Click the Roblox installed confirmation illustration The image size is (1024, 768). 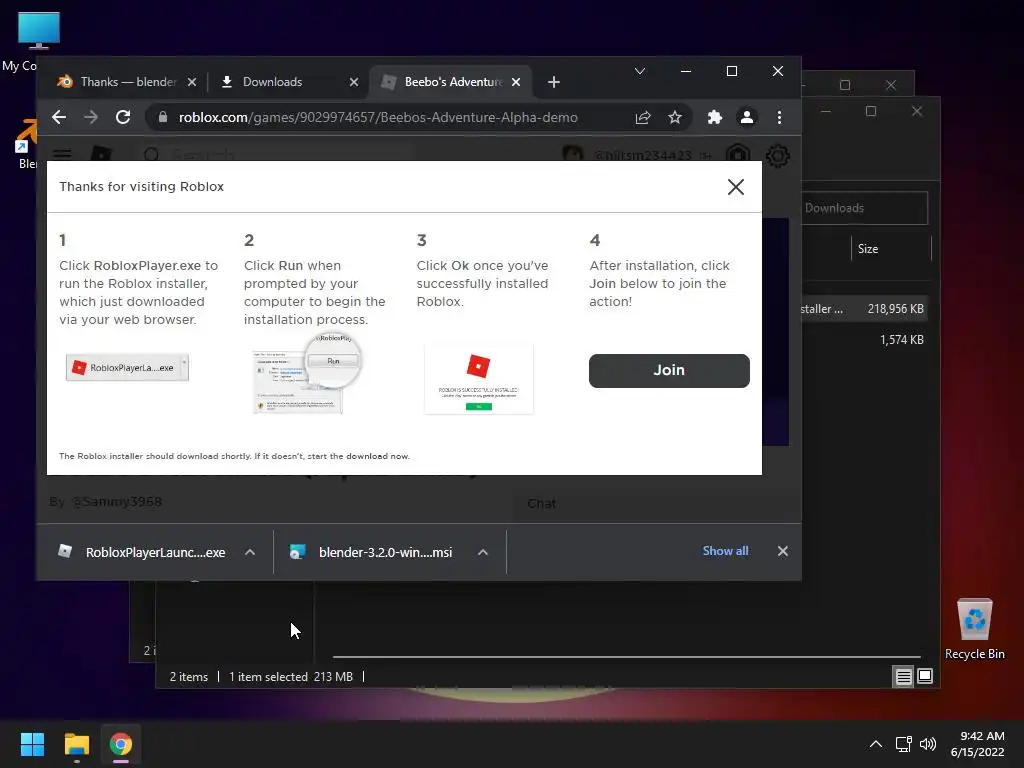[x=479, y=379]
